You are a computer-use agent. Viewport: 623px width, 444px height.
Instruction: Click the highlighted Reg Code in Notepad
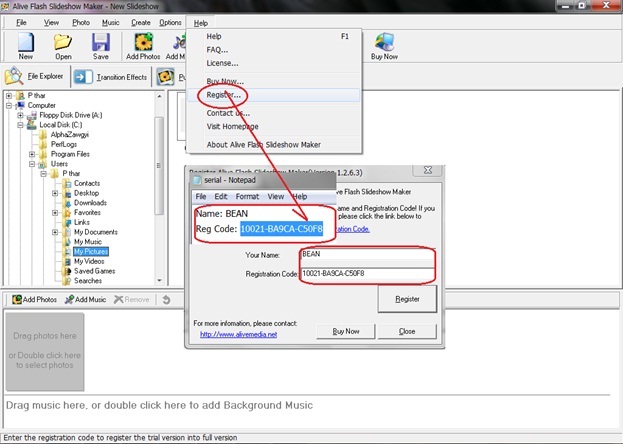(281, 229)
